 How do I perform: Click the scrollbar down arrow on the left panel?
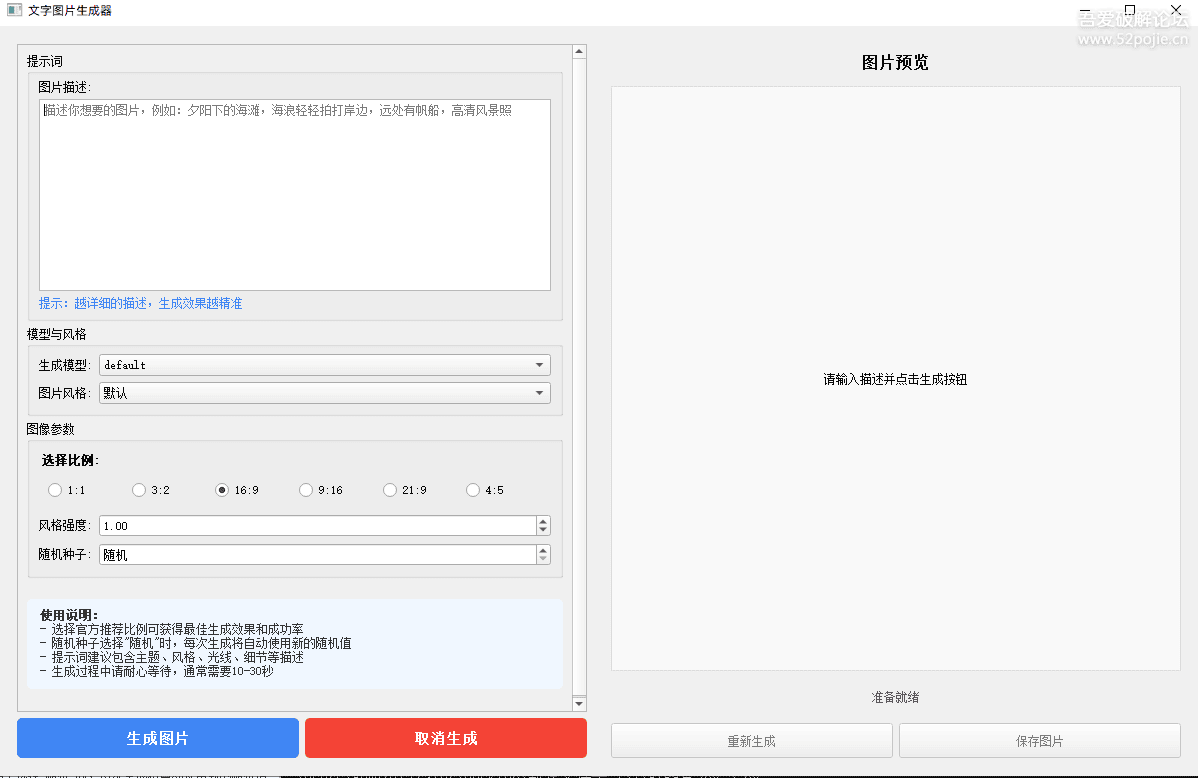tap(579, 703)
